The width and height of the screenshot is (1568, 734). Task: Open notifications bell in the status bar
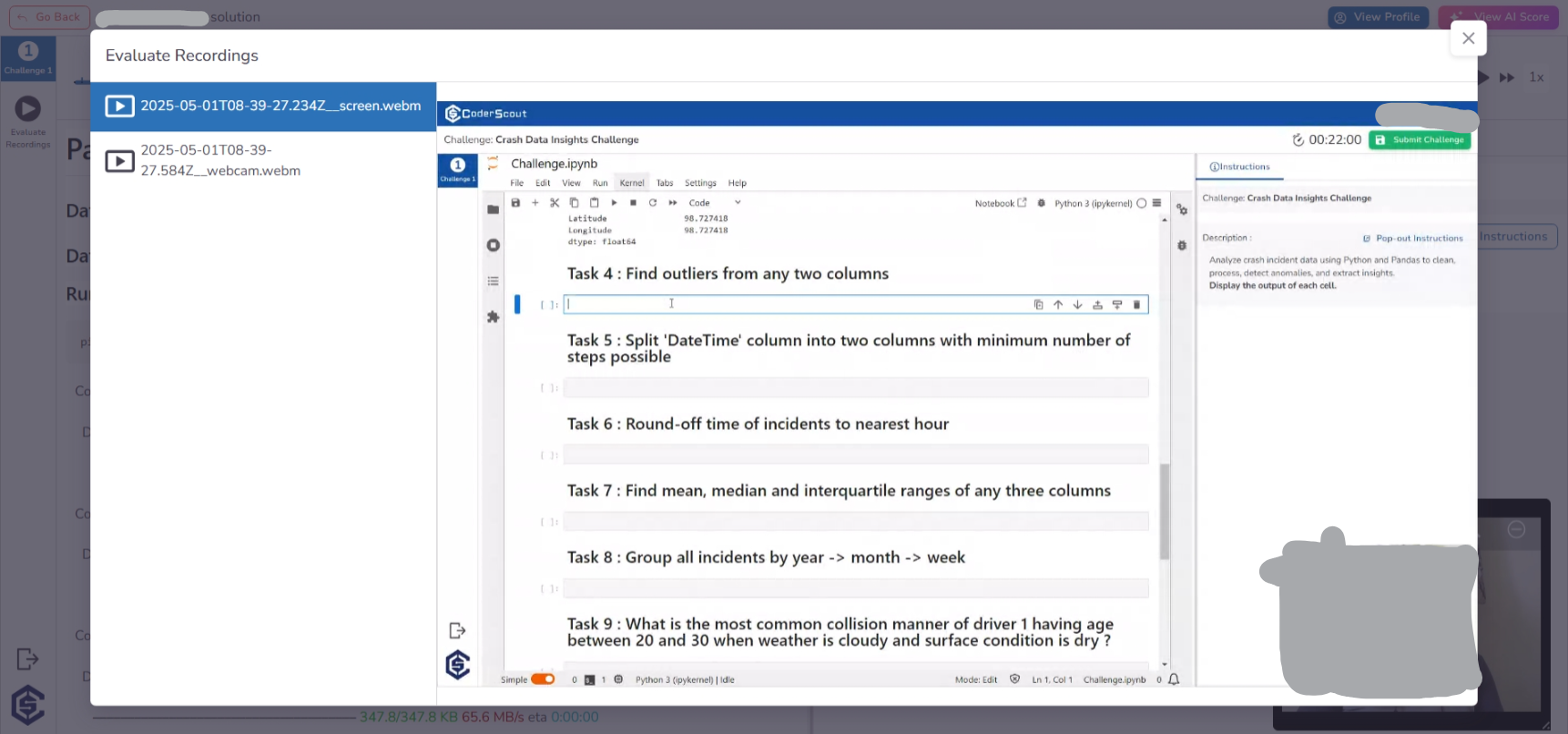[x=1174, y=679]
